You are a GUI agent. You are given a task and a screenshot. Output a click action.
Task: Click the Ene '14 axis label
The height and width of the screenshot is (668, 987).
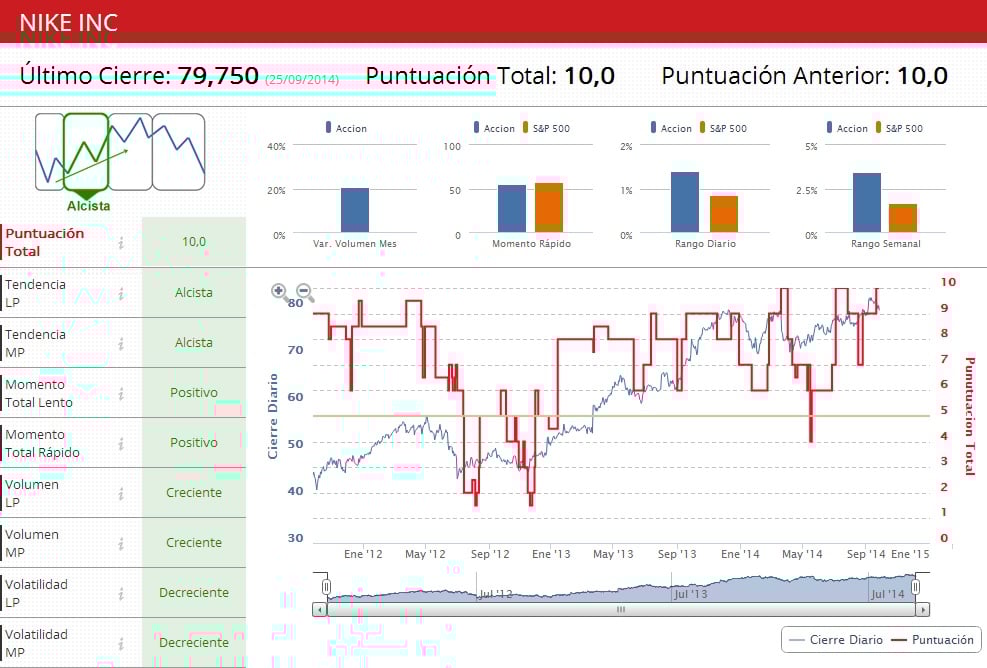click(x=740, y=554)
